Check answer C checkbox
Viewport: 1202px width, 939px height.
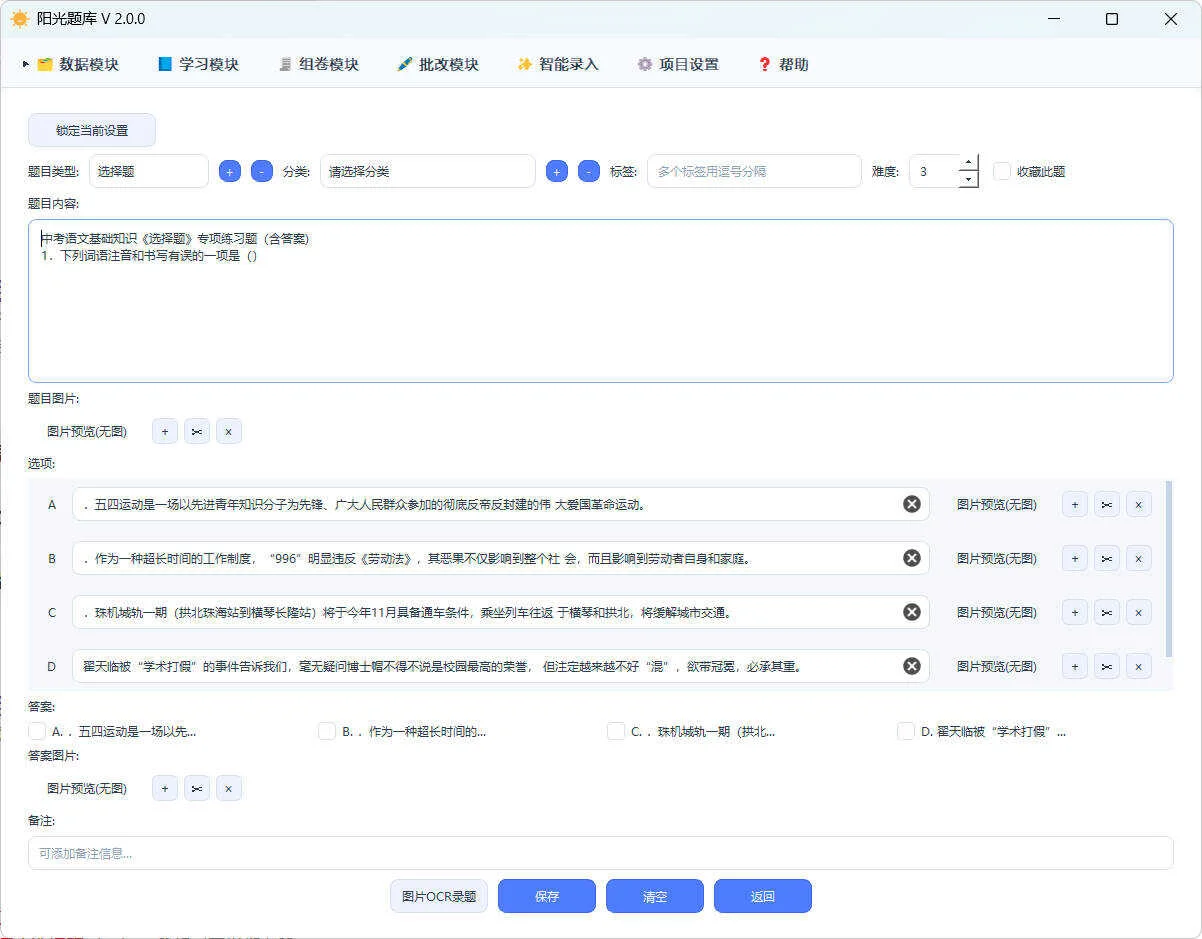(616, 731)
